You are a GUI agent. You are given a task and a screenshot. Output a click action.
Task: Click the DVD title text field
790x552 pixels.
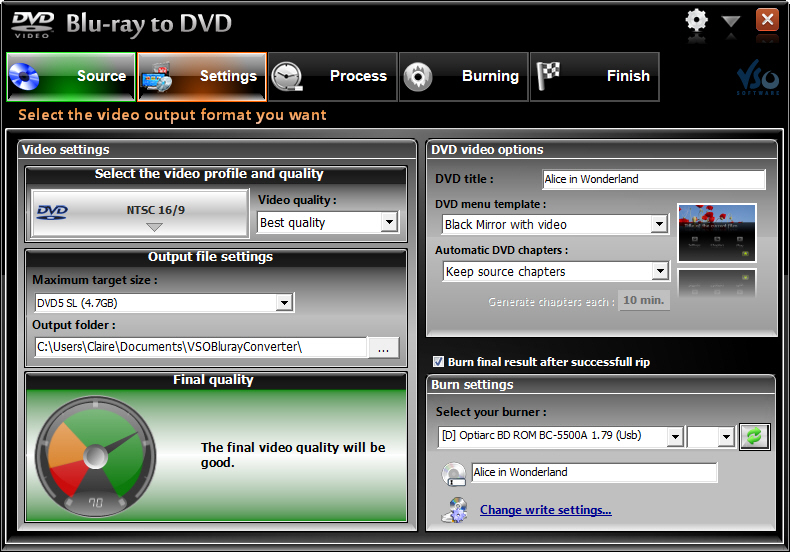click(x=653, y=180)
